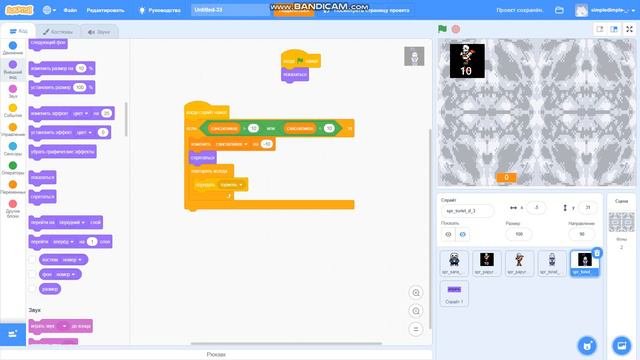640x360 pixels.
Task: Open передний layer dropdown in palette
Action: 72,222
